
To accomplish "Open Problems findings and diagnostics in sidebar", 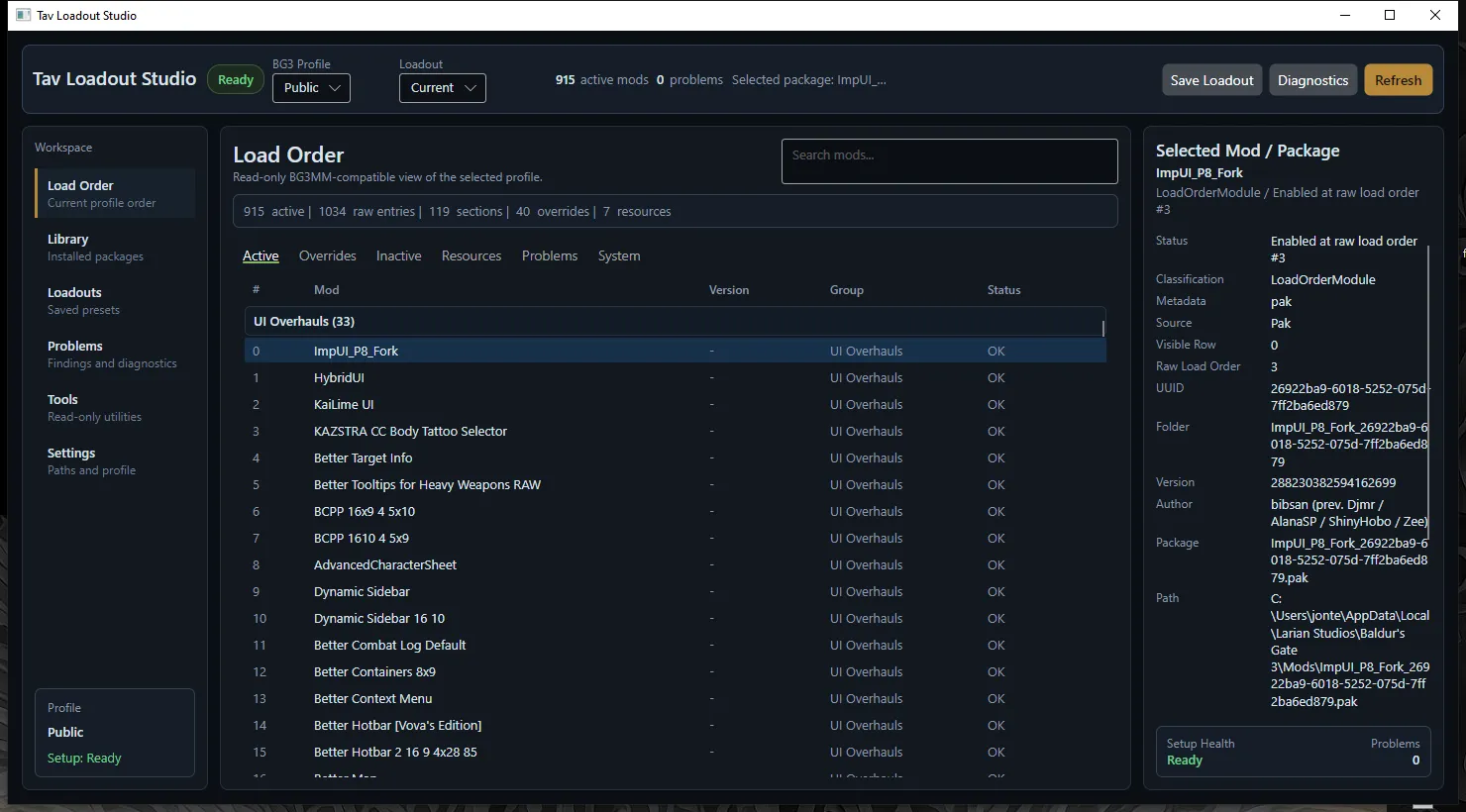I will point(115,355).
